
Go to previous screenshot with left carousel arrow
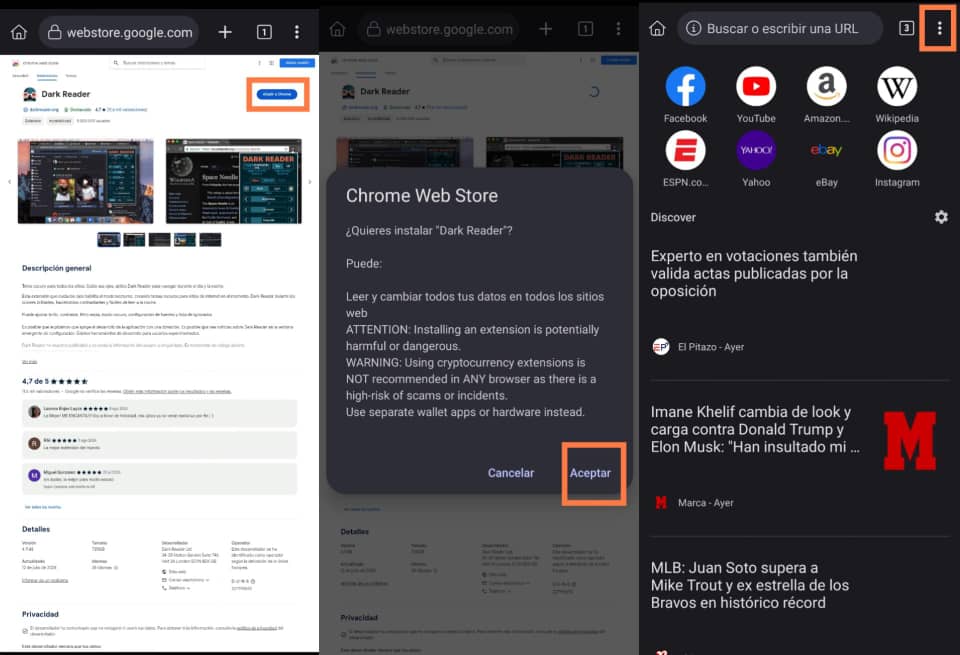click(9, 182)
